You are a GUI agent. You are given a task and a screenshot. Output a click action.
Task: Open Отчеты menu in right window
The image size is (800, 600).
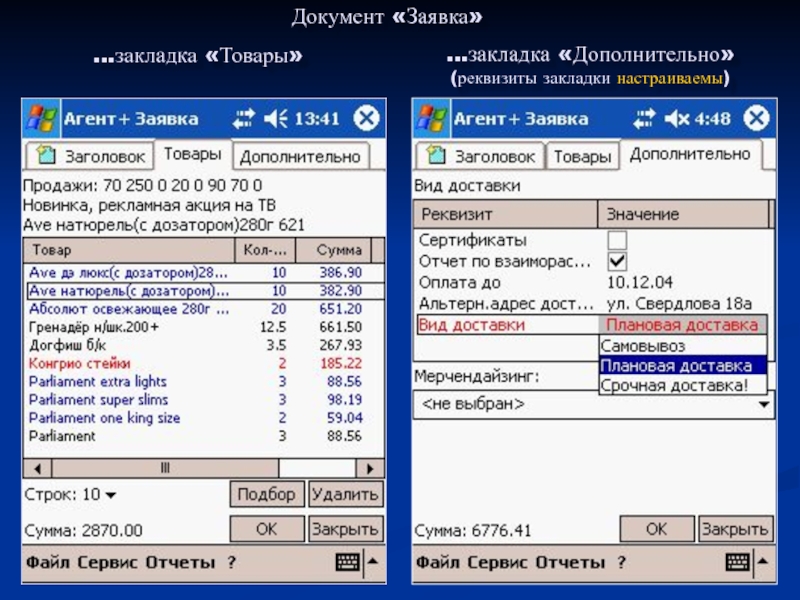pos(570,562)
